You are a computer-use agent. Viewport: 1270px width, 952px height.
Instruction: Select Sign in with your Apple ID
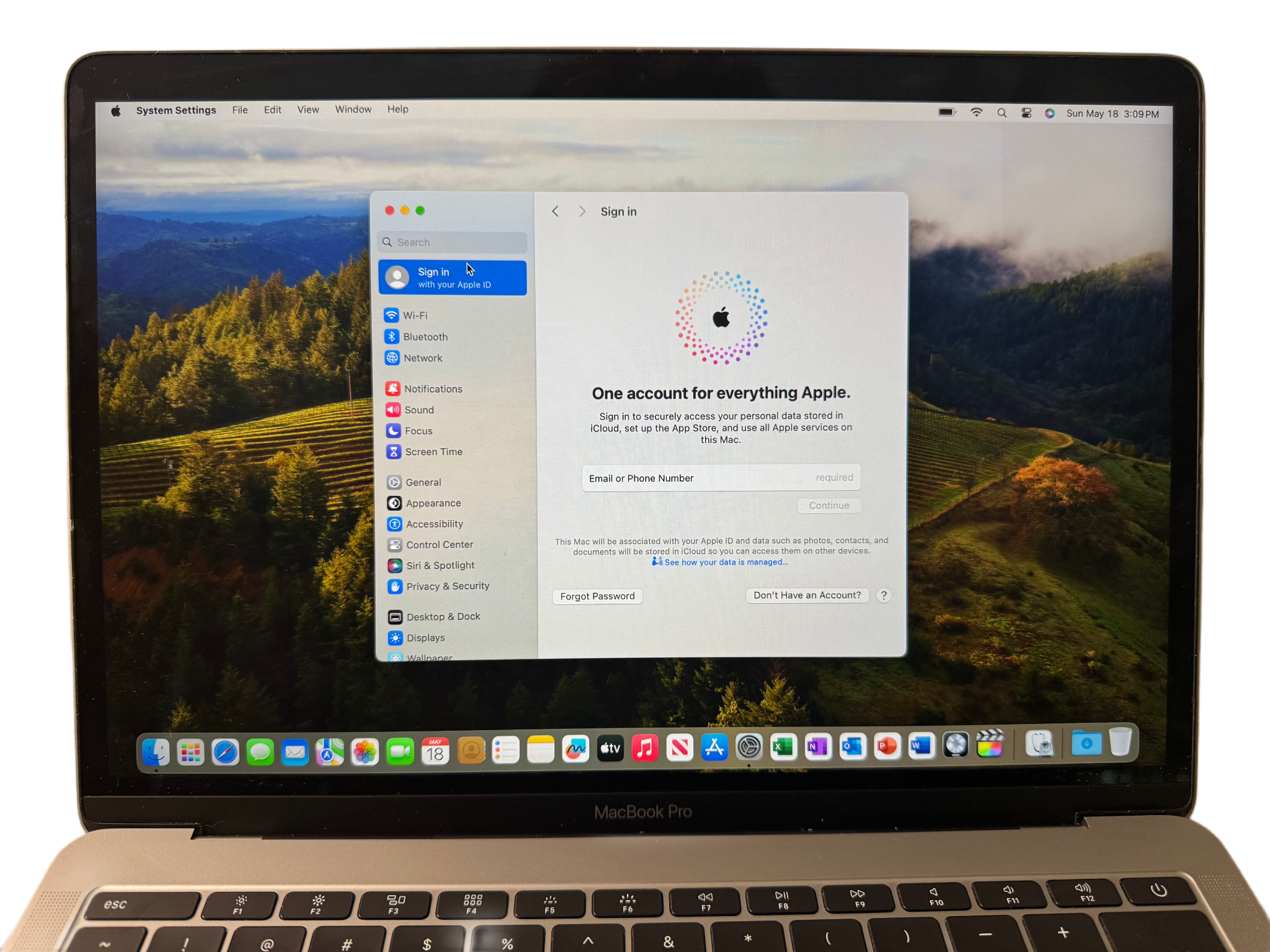[453, 278]
